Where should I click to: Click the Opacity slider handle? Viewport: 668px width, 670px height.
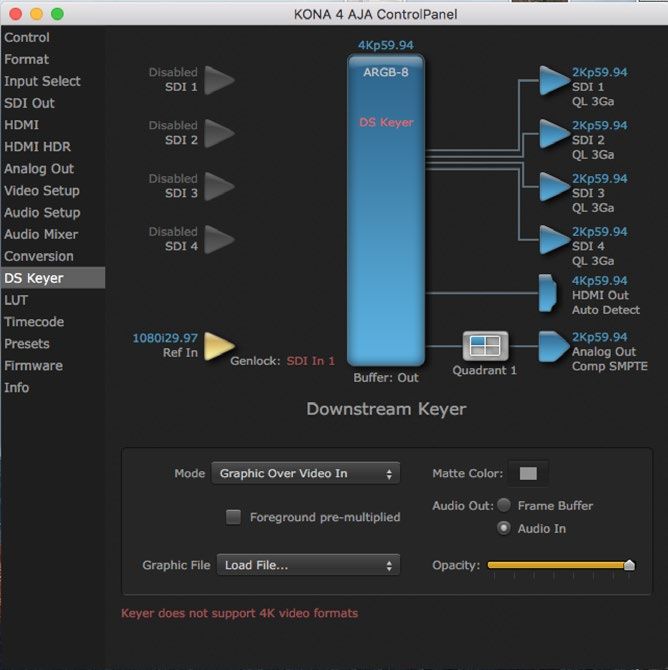pos(629,565)
